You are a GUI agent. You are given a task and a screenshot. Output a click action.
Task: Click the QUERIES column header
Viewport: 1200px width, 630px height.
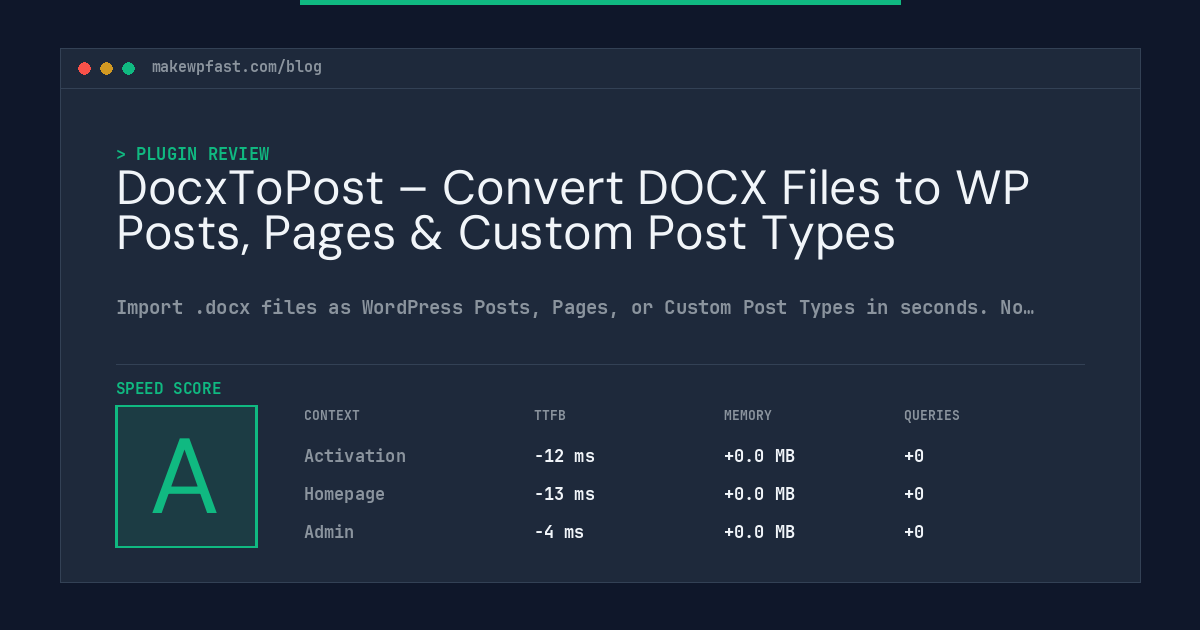(932, 415)
